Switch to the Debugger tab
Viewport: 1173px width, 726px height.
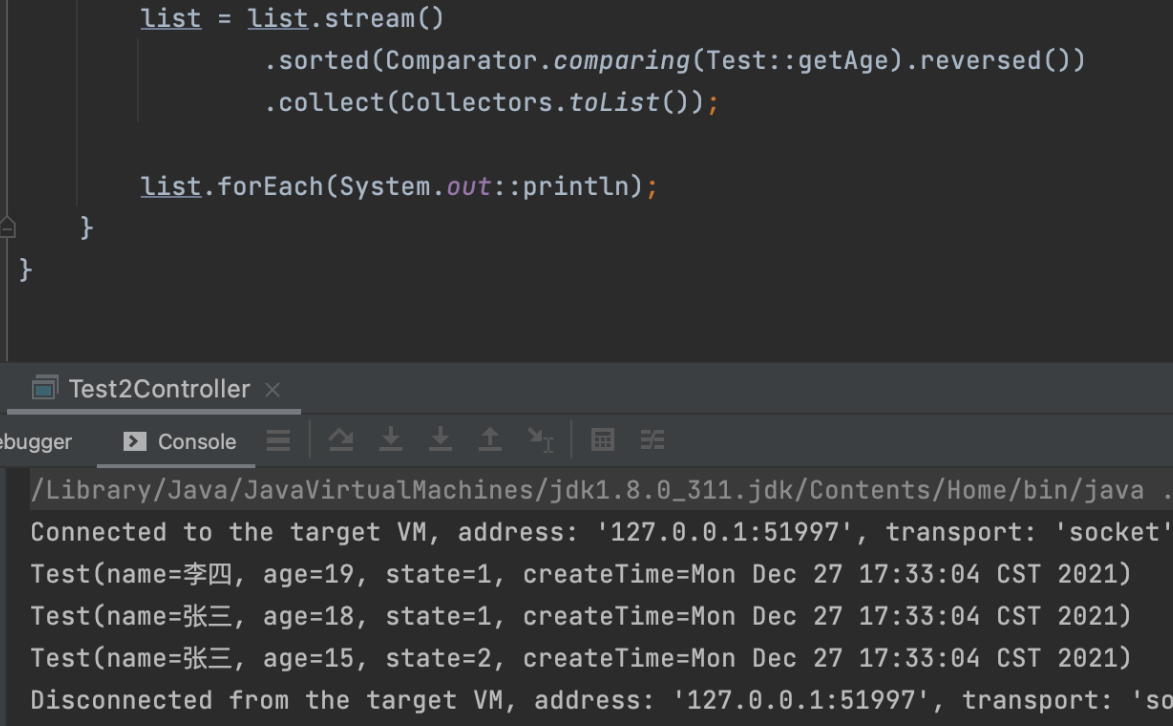click(36, 442)
